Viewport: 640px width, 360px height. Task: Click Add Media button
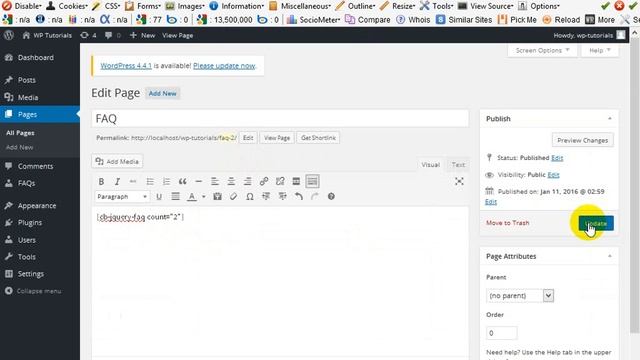[117, 162]
